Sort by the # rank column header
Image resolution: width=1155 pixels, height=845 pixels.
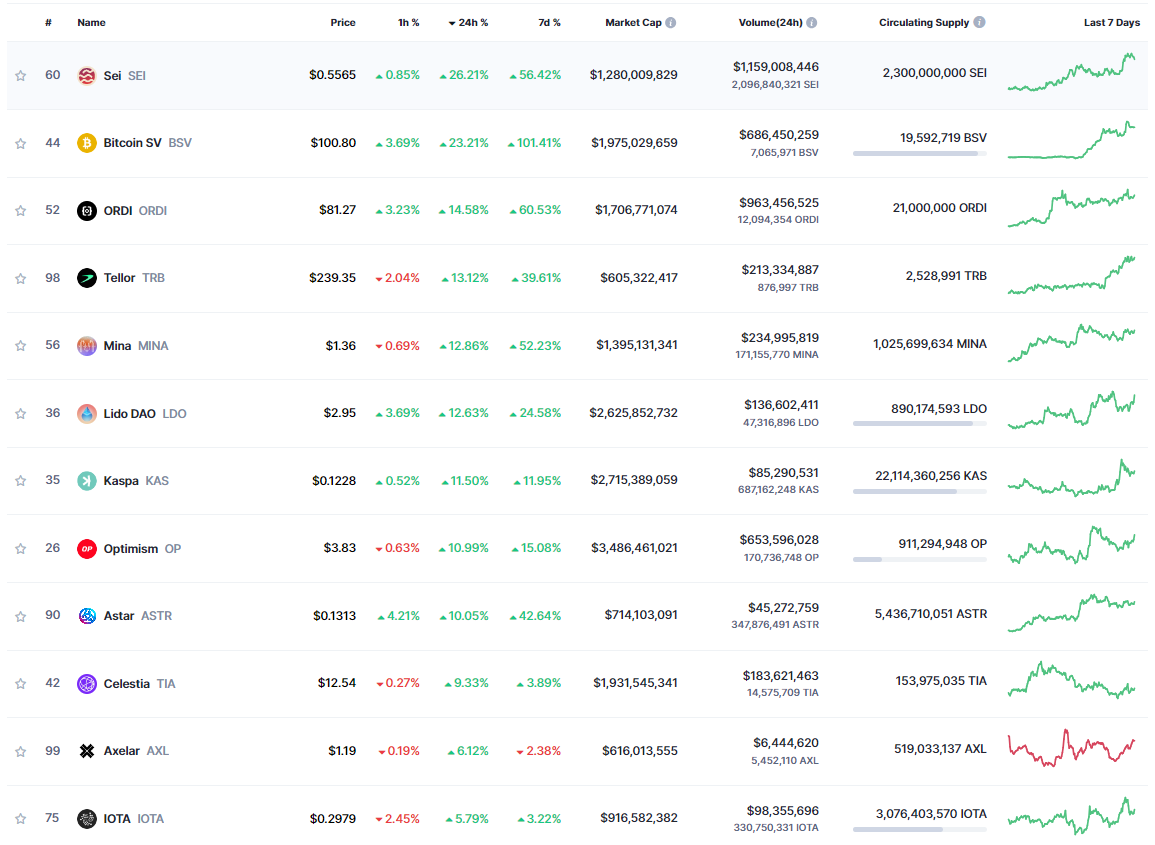tap(49, 23)
